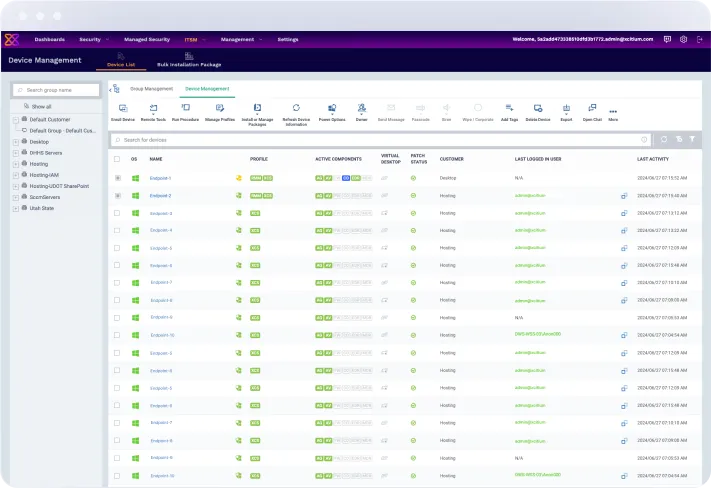Viewport: 711px width, 488px height.
Task: Expand the Hosting-IAM group node
Action: (16, 176)
